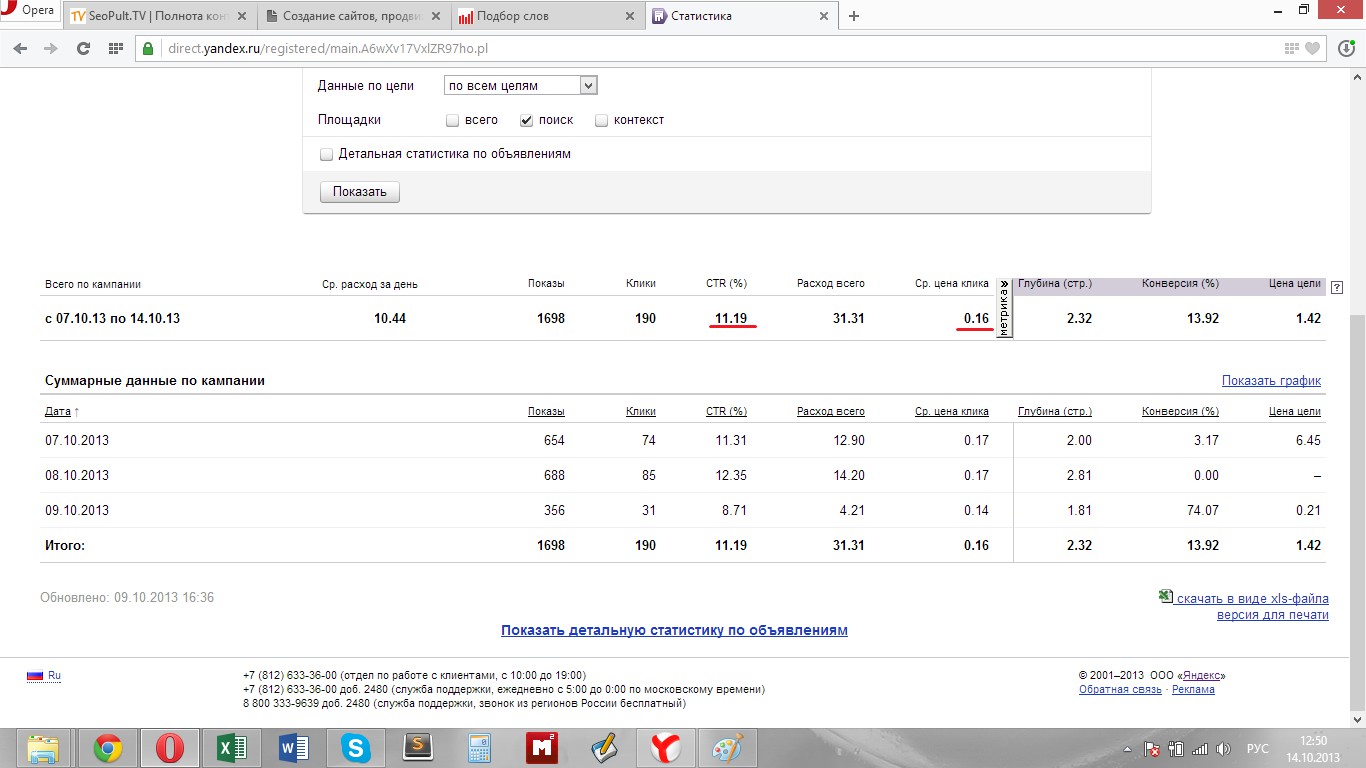
Task: Click the Итого: total row label
Action: (x=65, y=546)
